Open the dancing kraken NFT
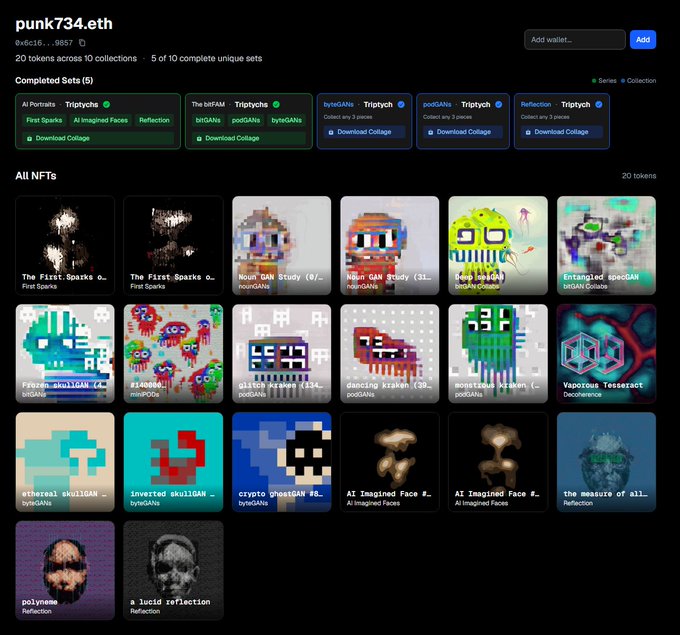This screenshot has height=635, width=680. pos(389,354)
